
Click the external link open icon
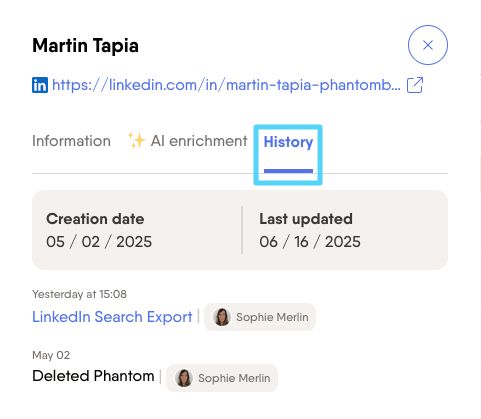[x=415, y=85]
